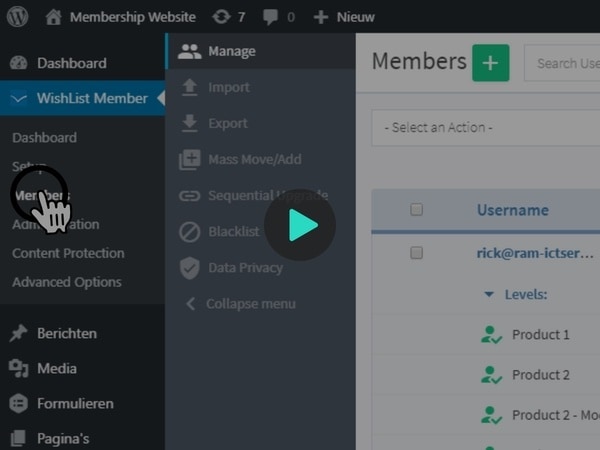The image size is (600, 450).
Task: Click the green add member plus button
Action: coord(491,63)
